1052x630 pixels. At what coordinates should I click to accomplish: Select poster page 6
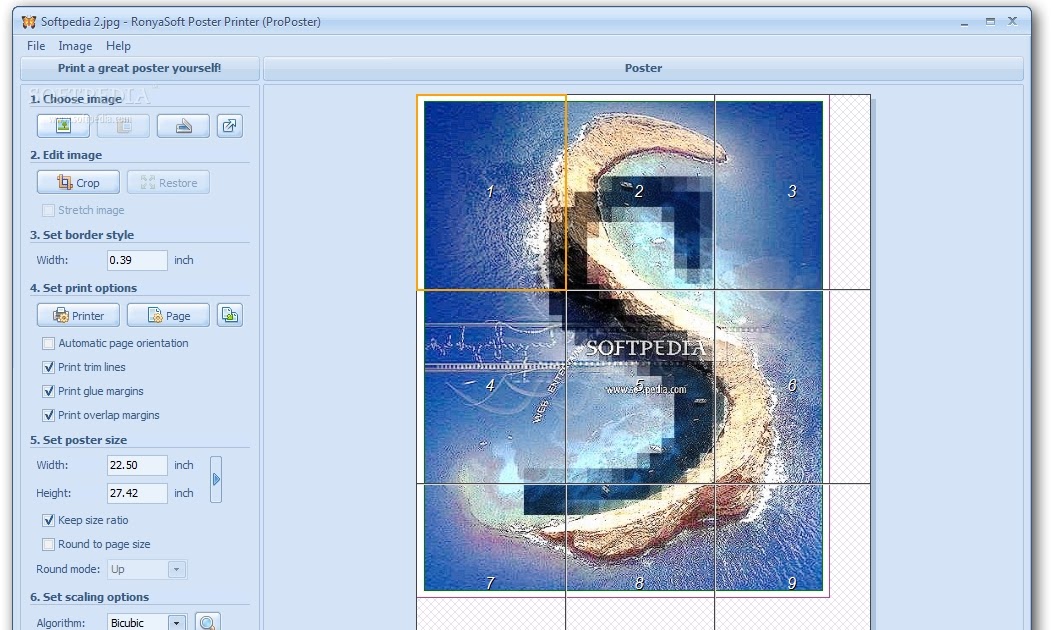pos(792,386)
